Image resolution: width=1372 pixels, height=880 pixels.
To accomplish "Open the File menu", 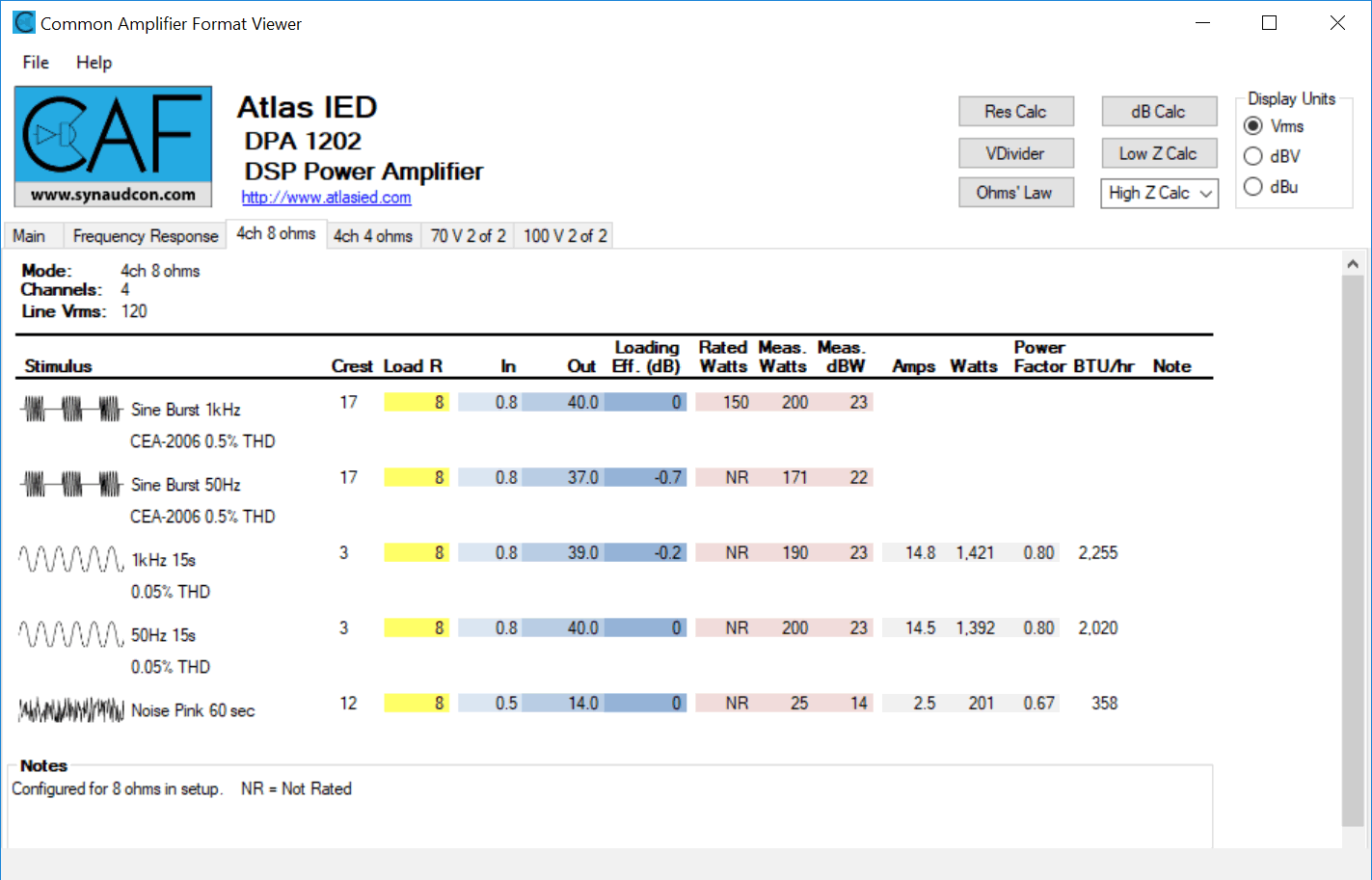I will click(x=36, y=63).
